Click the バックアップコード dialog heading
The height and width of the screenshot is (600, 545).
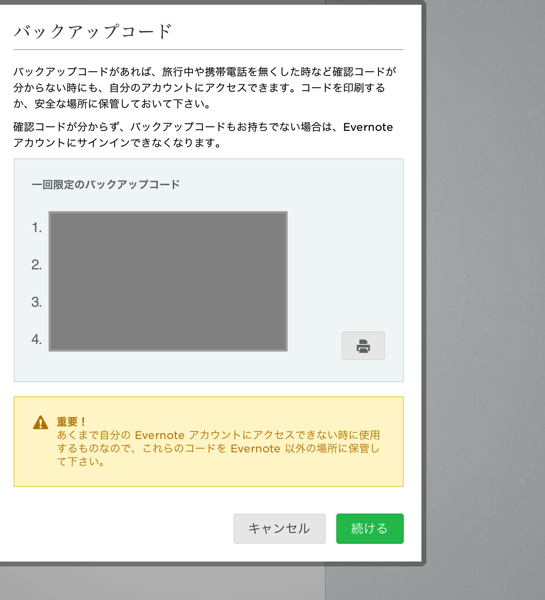[x=93, y=31]
